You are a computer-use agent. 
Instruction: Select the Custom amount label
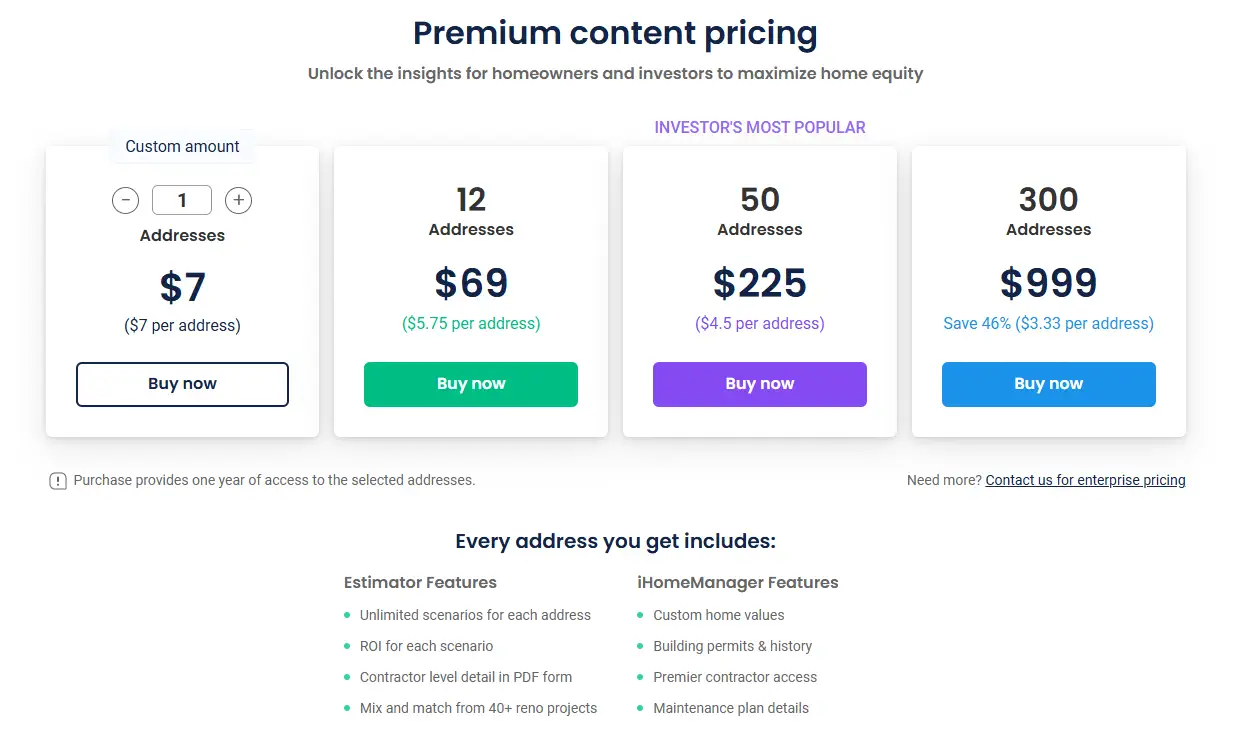coord(182,146)
